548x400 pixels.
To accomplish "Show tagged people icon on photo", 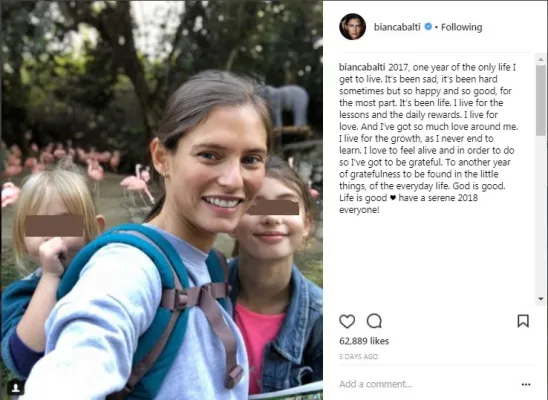I will [x=15, y=387].
